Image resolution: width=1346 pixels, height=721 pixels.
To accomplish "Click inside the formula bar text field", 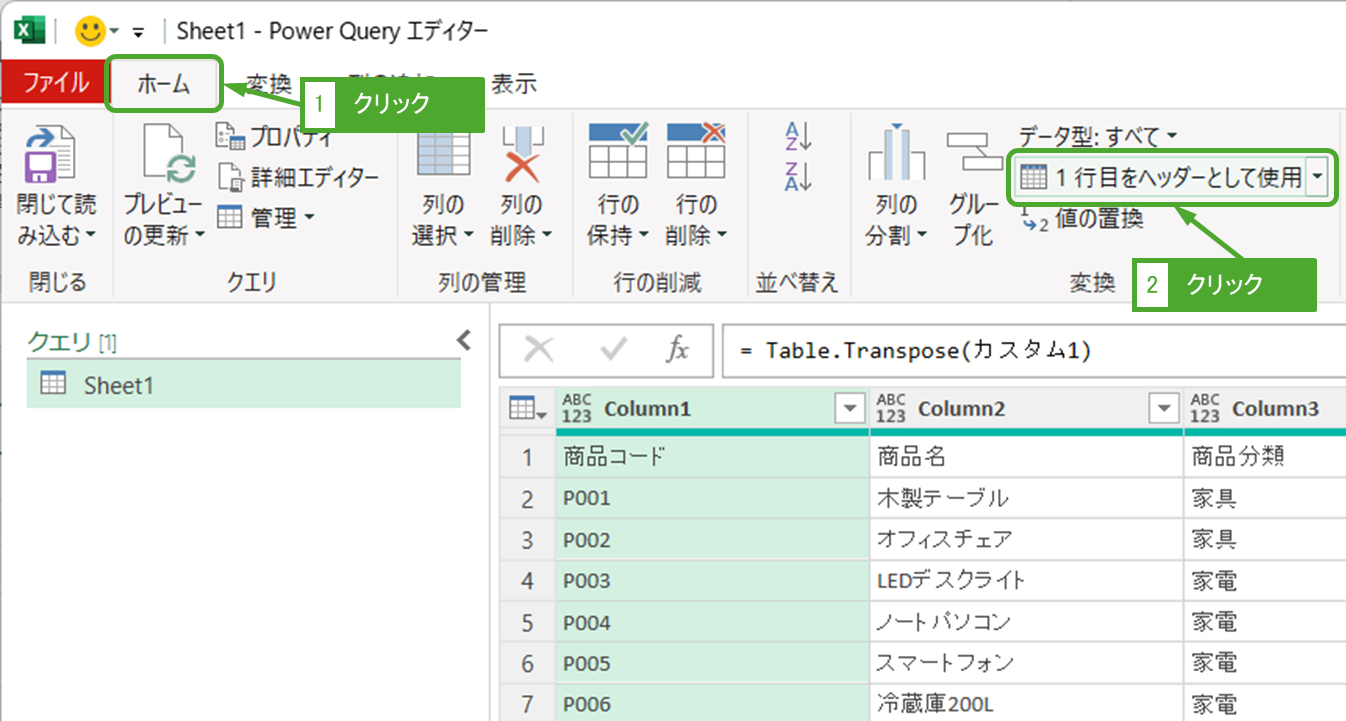I will 1030,351.
